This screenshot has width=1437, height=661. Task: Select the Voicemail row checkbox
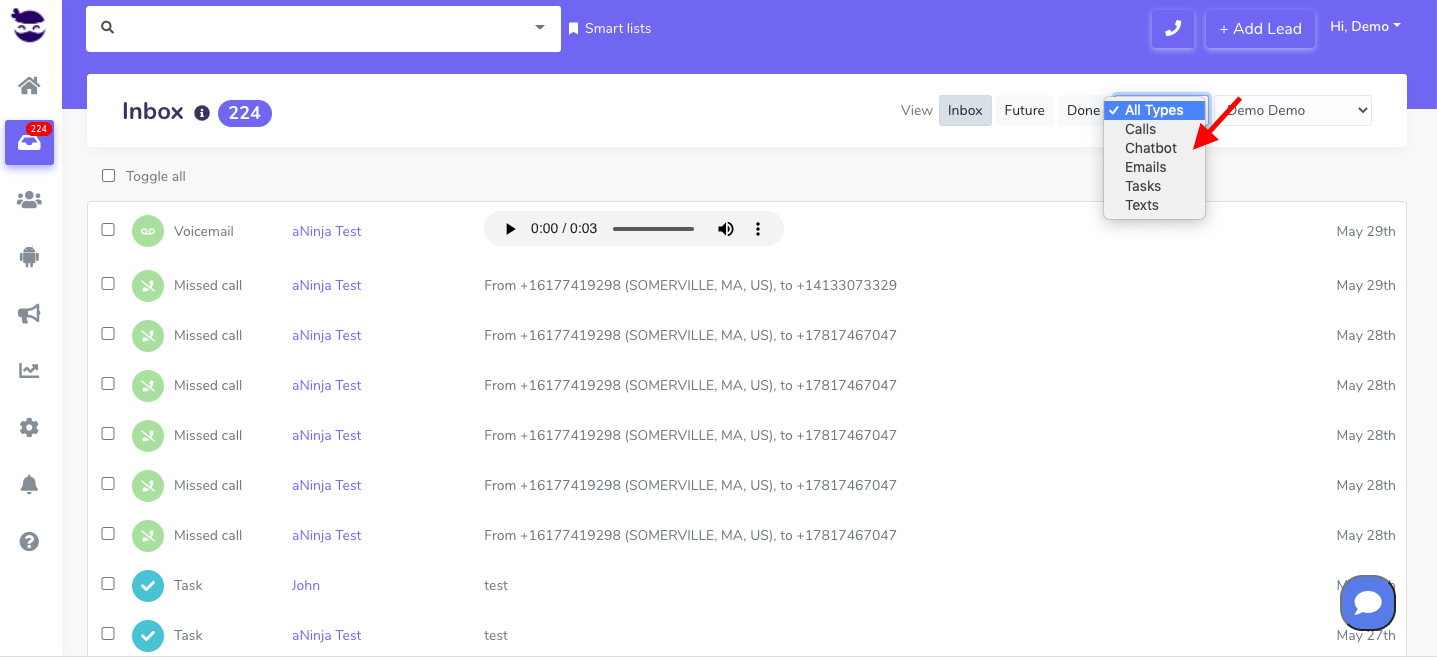108,230
